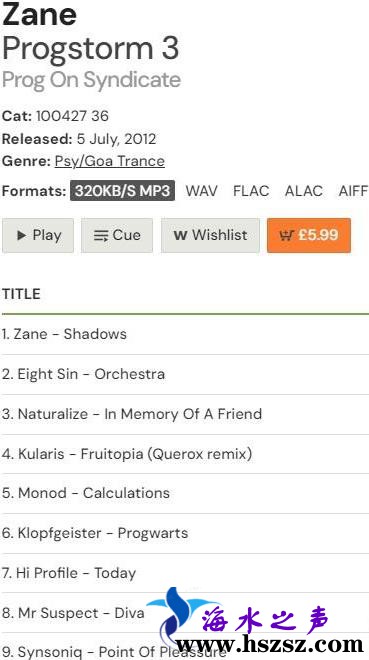369x660 pixels.
Task: Click artist name Zane heading
Action: [x=40, y=14]
